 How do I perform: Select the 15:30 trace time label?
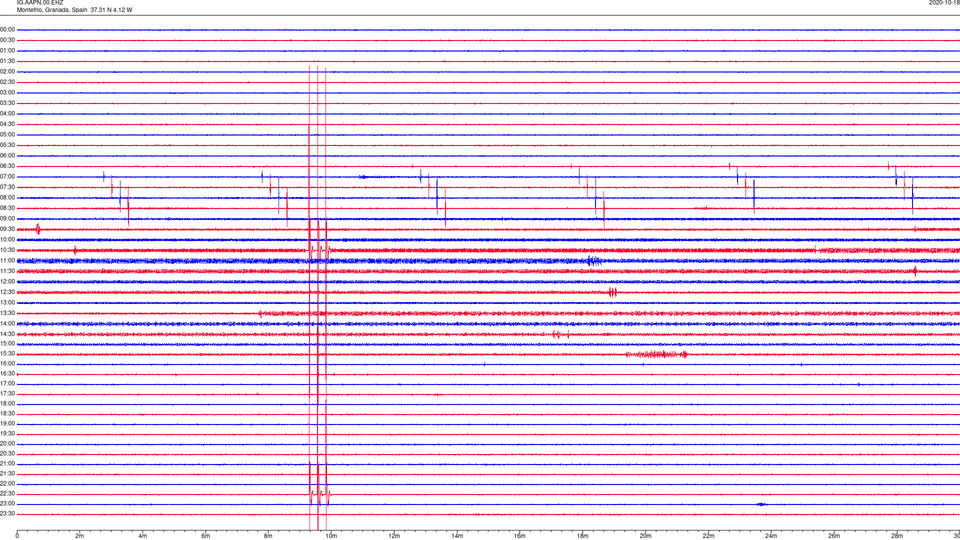[x=7, y=354]
